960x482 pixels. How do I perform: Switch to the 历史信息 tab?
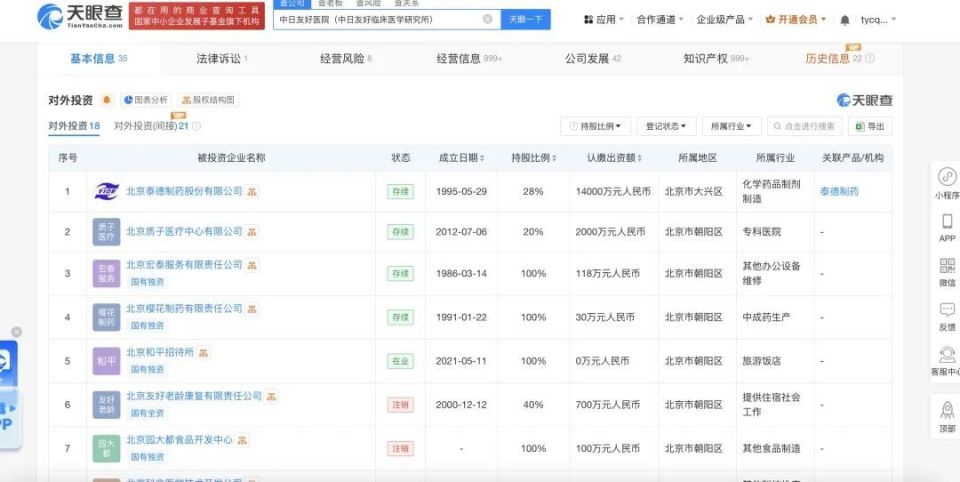[833, 59]
